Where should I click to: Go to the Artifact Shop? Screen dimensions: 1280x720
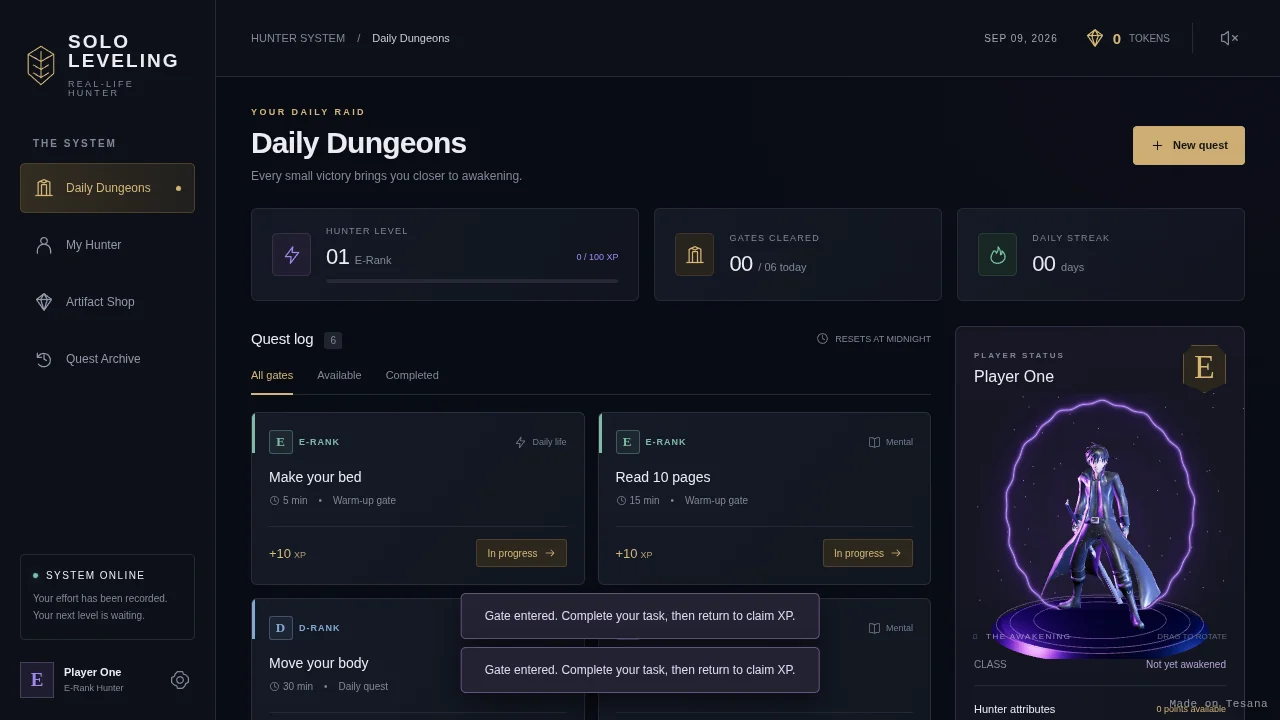point(107,302)
